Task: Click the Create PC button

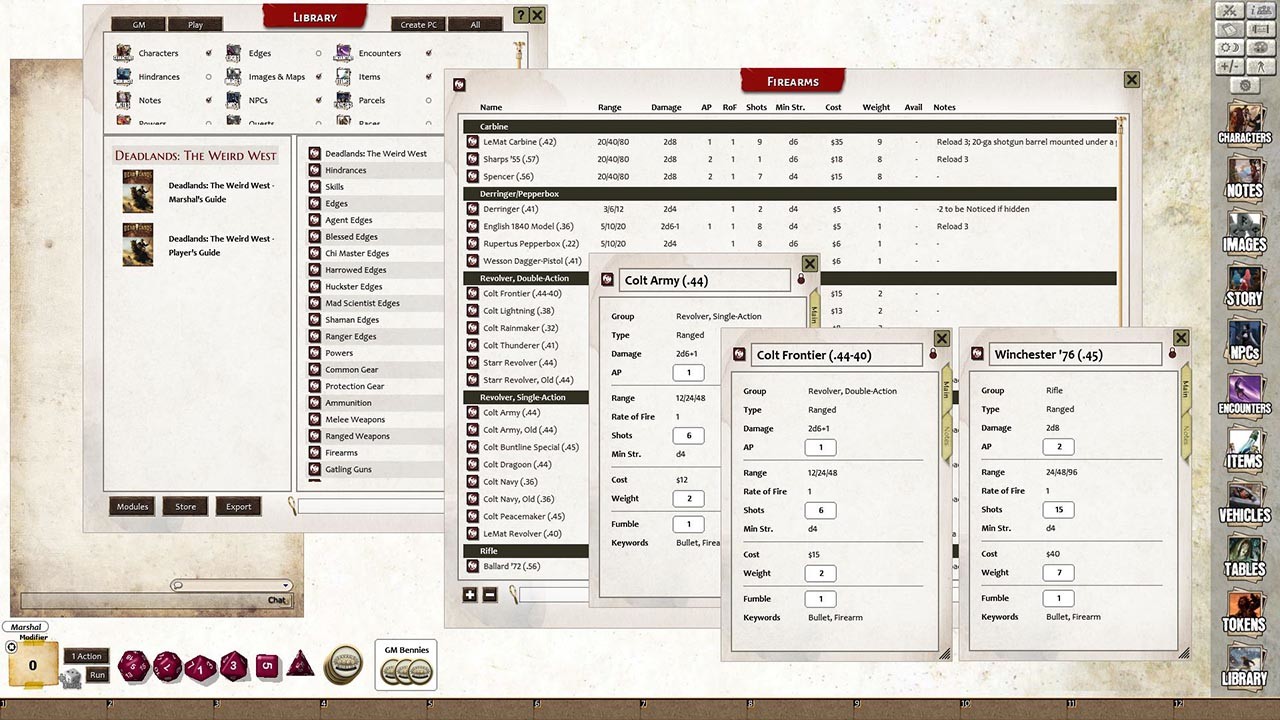Action: tap(417, 24)
